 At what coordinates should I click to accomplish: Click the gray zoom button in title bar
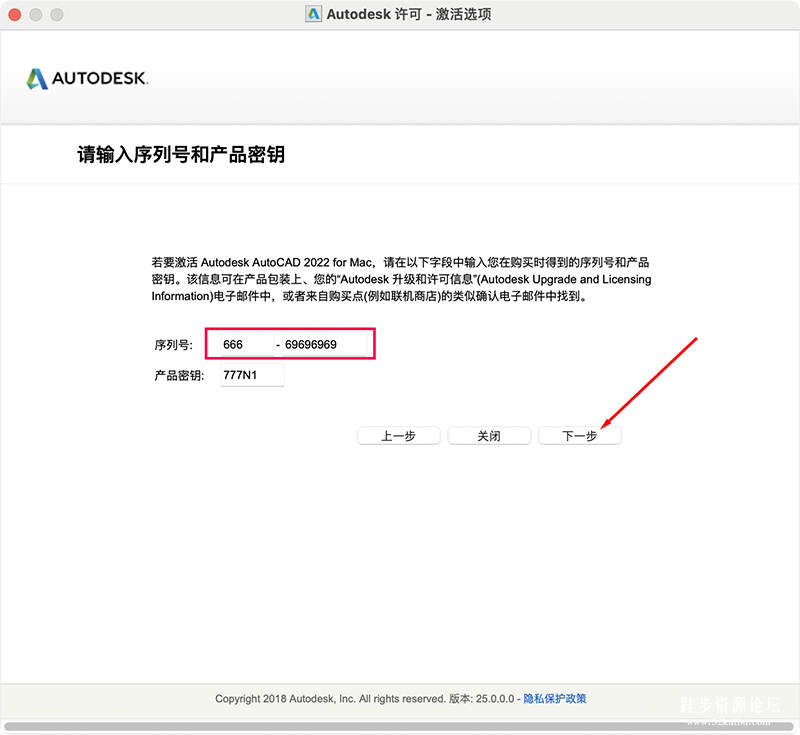(57, 14)
